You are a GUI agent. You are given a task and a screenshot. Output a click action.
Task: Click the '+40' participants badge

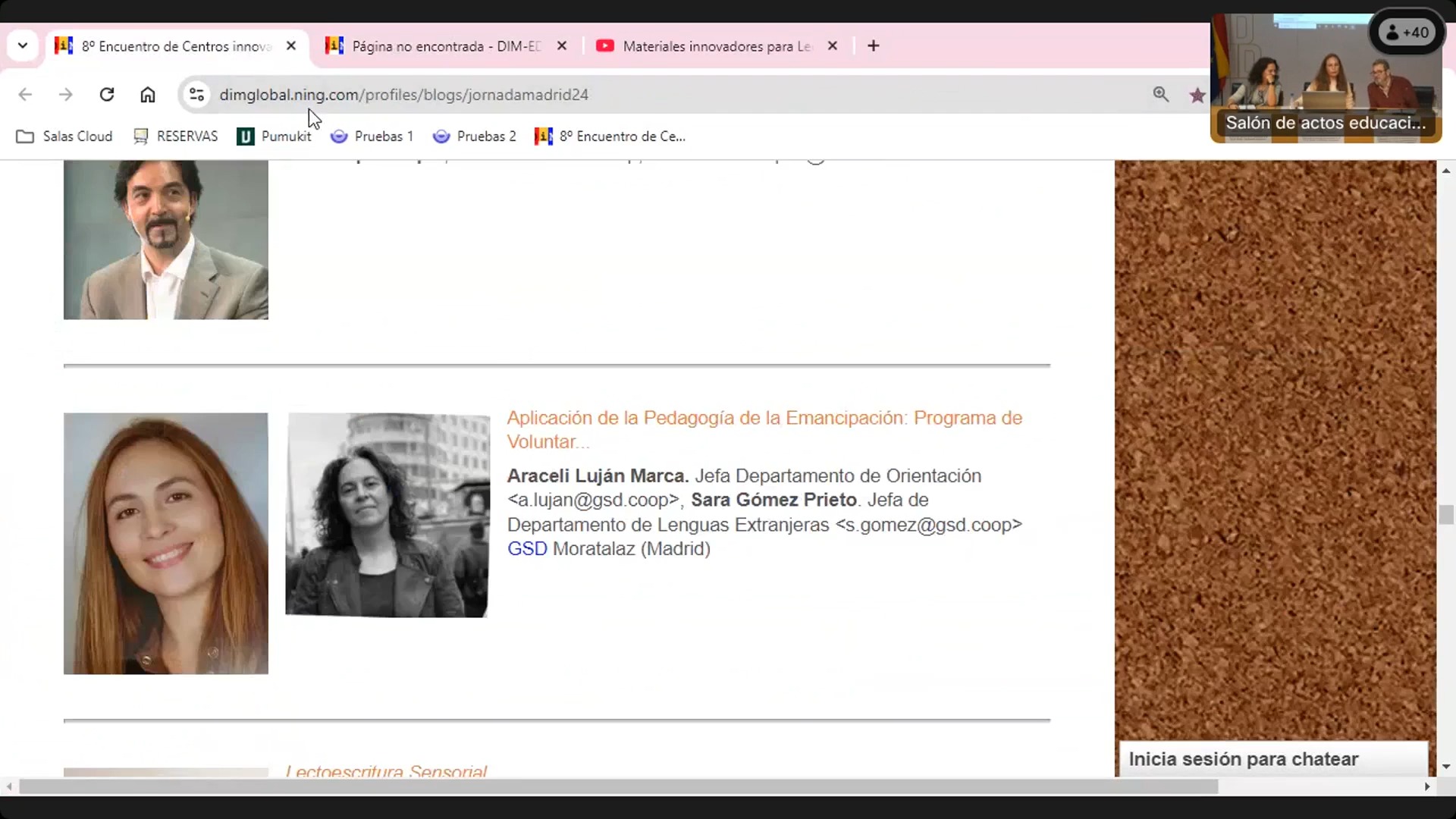1407,33
